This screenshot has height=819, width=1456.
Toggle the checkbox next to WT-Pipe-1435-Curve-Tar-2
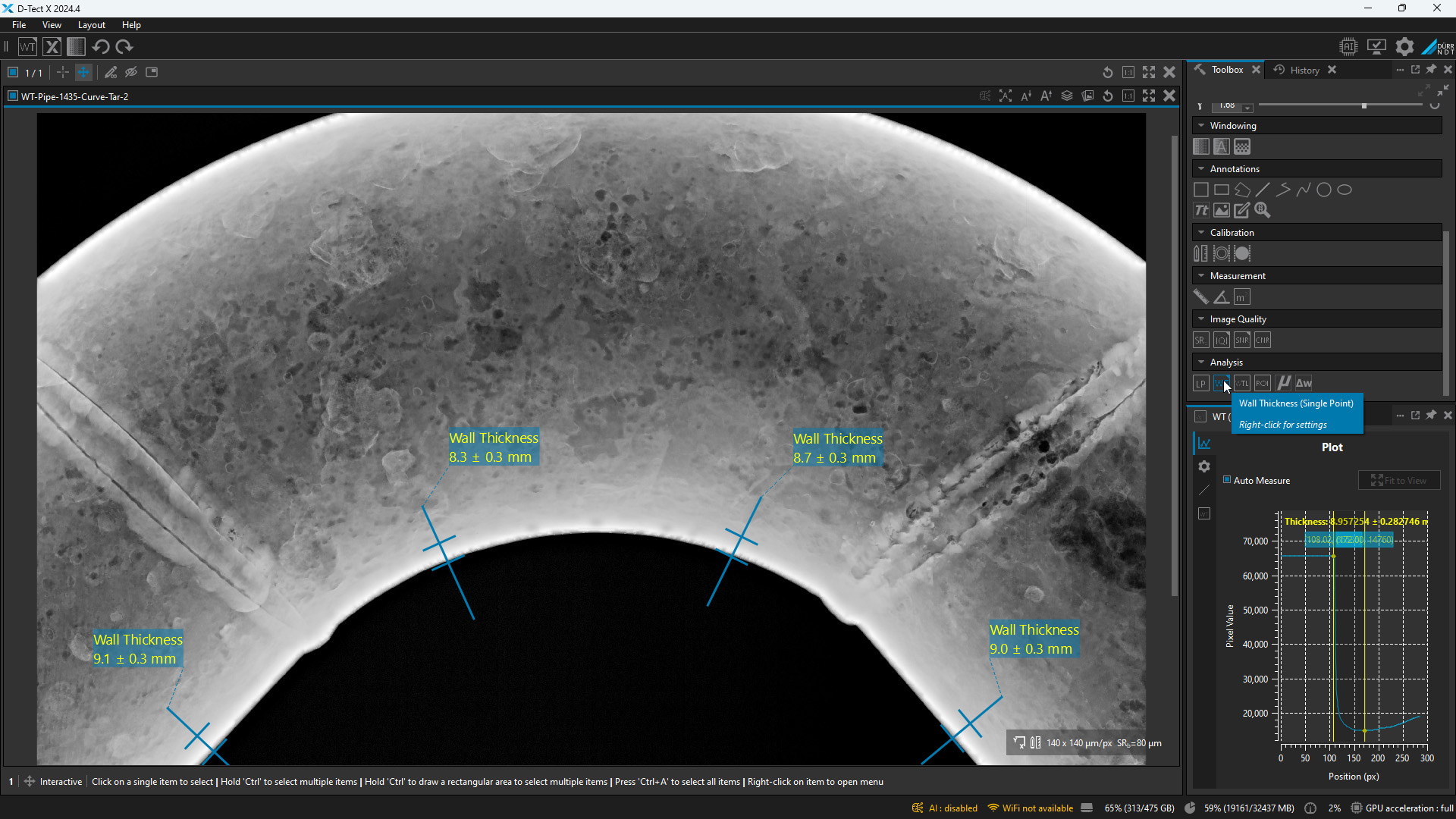click(x=13, y=96)
